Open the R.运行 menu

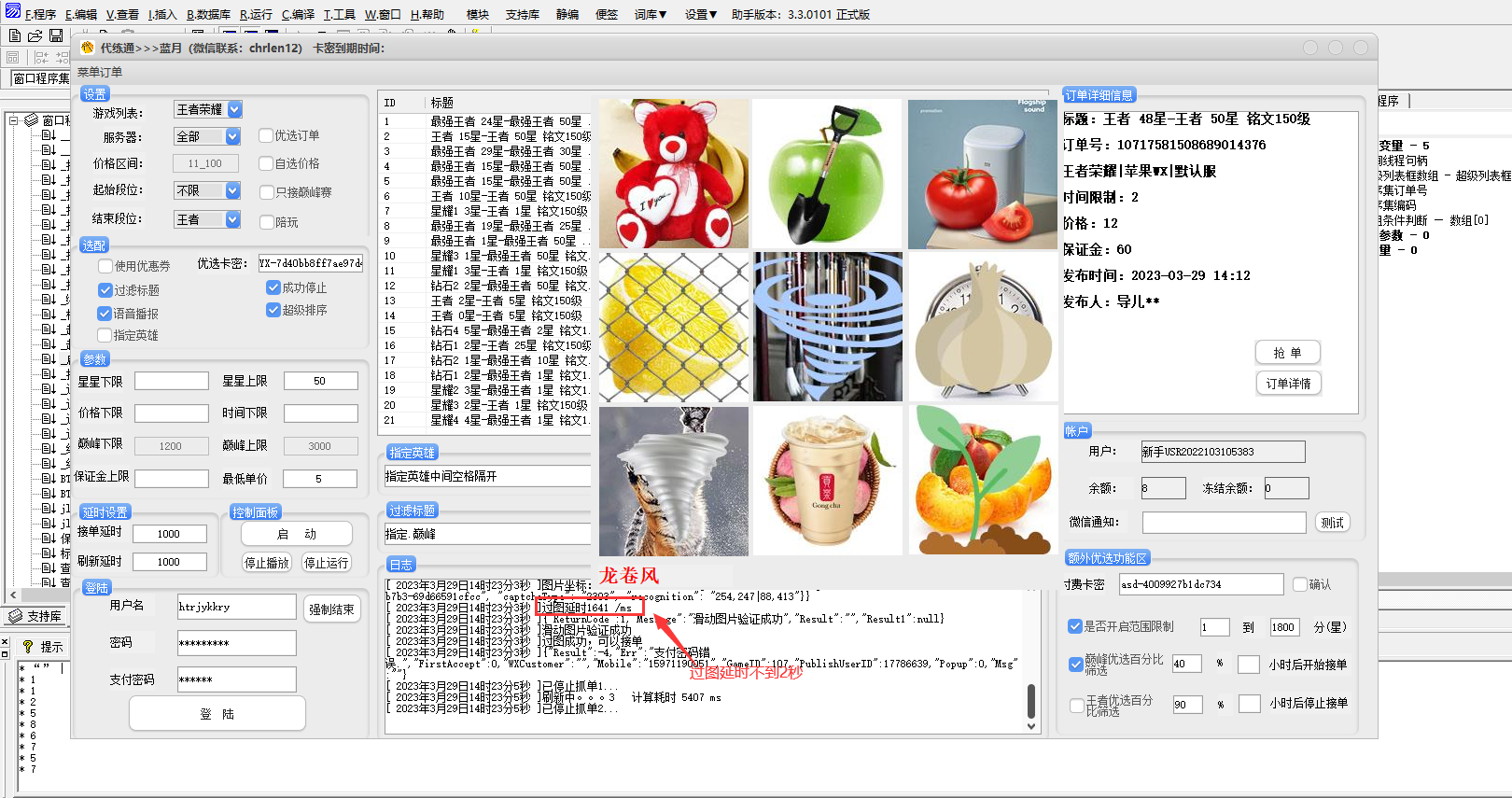click(256, 14)
